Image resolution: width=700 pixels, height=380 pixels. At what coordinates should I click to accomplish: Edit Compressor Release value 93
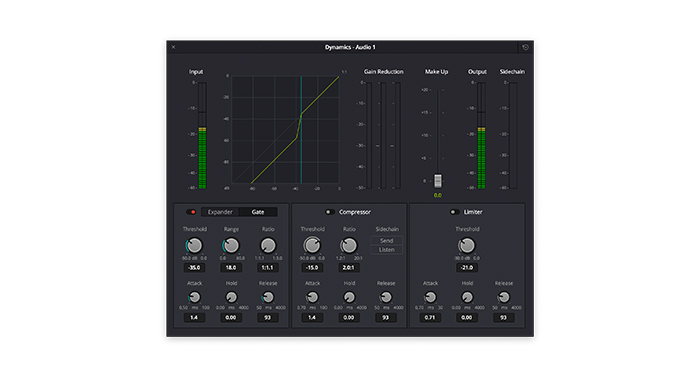386,317
